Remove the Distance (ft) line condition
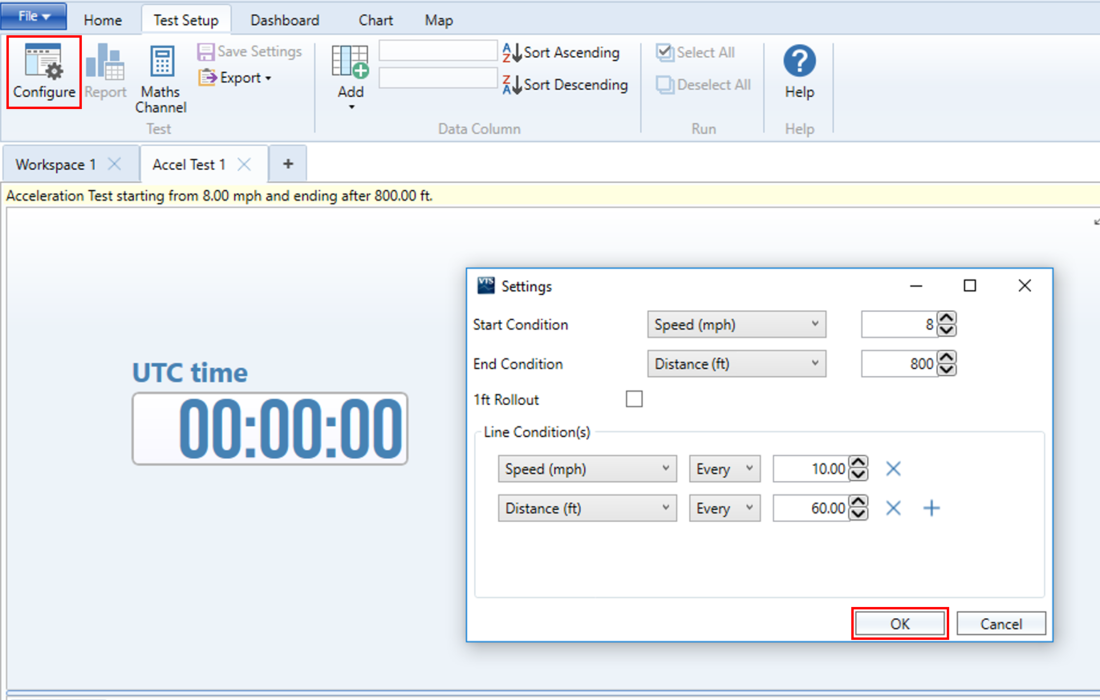The image size is (1100, 700). click(x=893, y=509)
